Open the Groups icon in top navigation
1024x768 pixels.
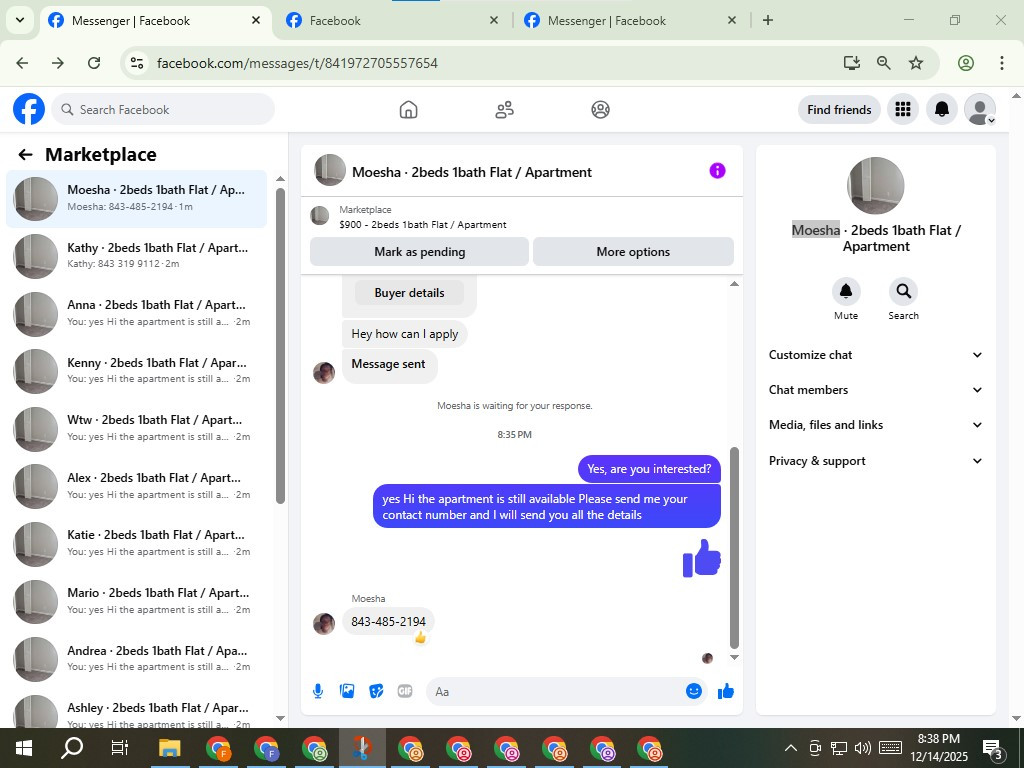click(600, 110)
